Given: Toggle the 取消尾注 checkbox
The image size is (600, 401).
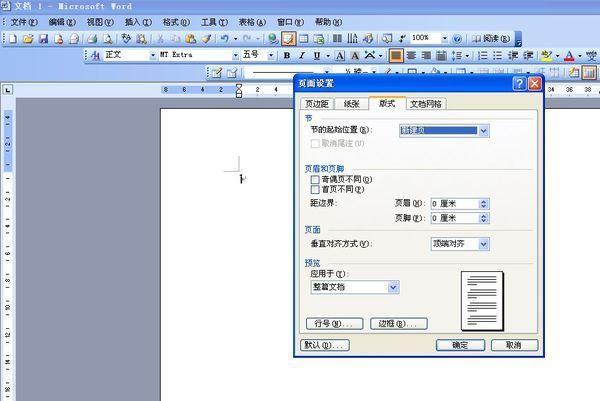Looking at the screenshot, I should 316,144.
